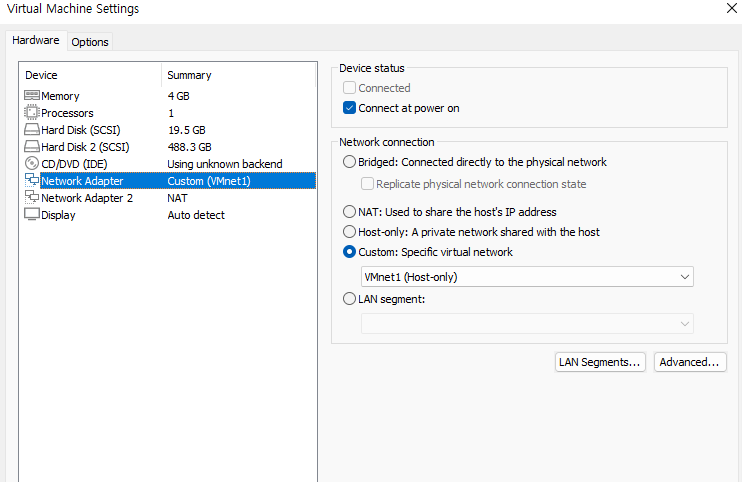Select the Custom specific virtual network option
Viewport: 742px width, 482px height.
point(349,252)
